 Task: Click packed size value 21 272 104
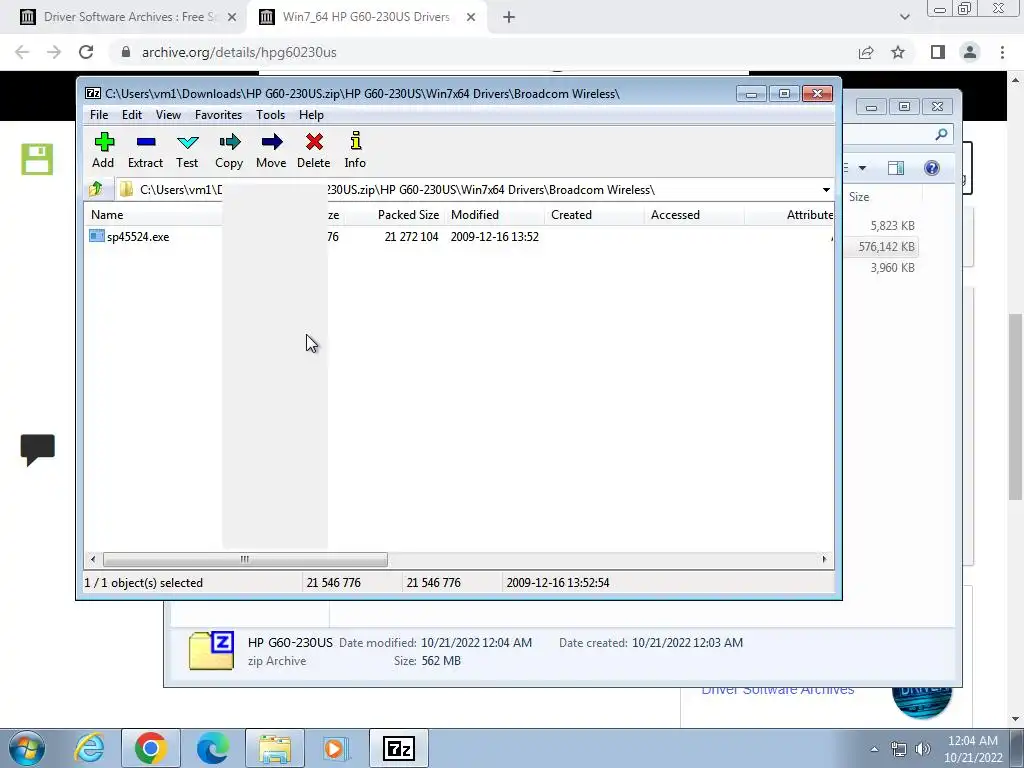coord(411,237)
